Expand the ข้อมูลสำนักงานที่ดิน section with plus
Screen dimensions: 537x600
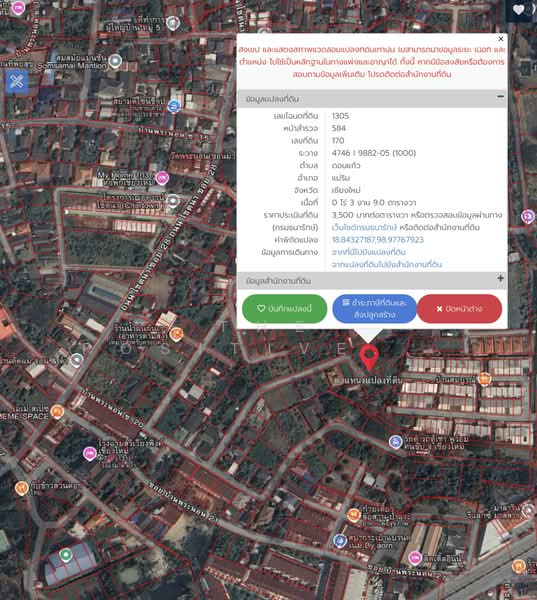click(500, 278)
